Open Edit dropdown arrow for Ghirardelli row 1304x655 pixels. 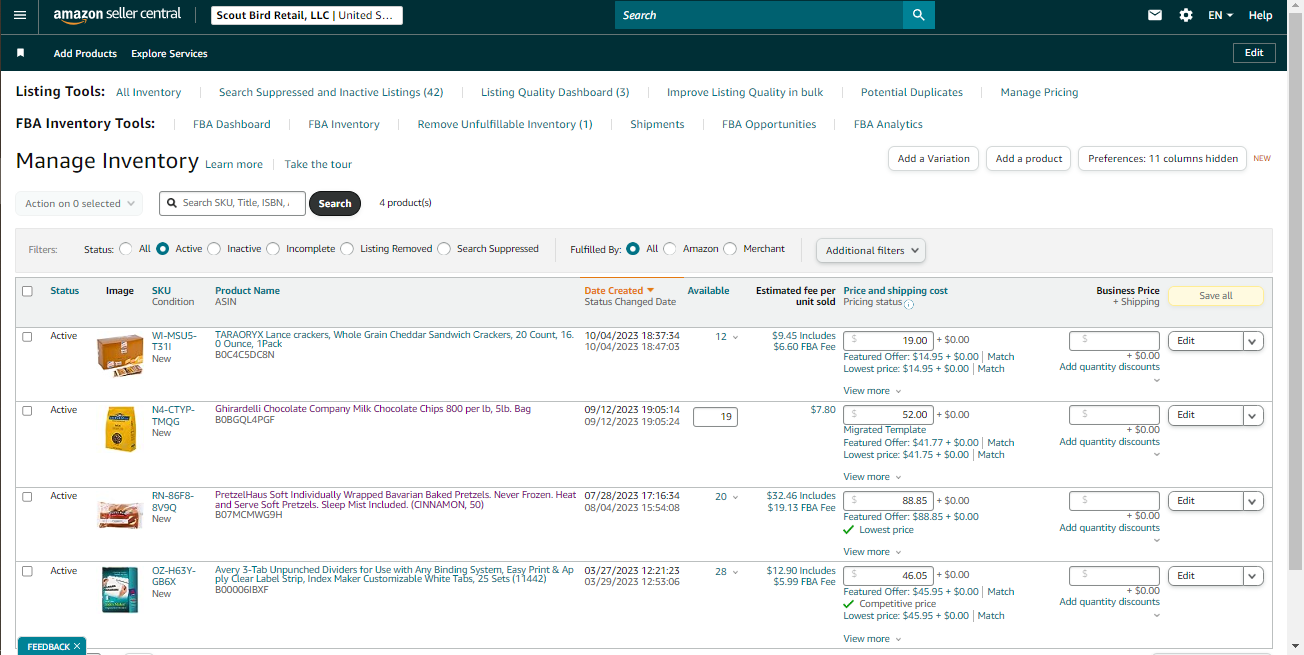[1254, 415]
